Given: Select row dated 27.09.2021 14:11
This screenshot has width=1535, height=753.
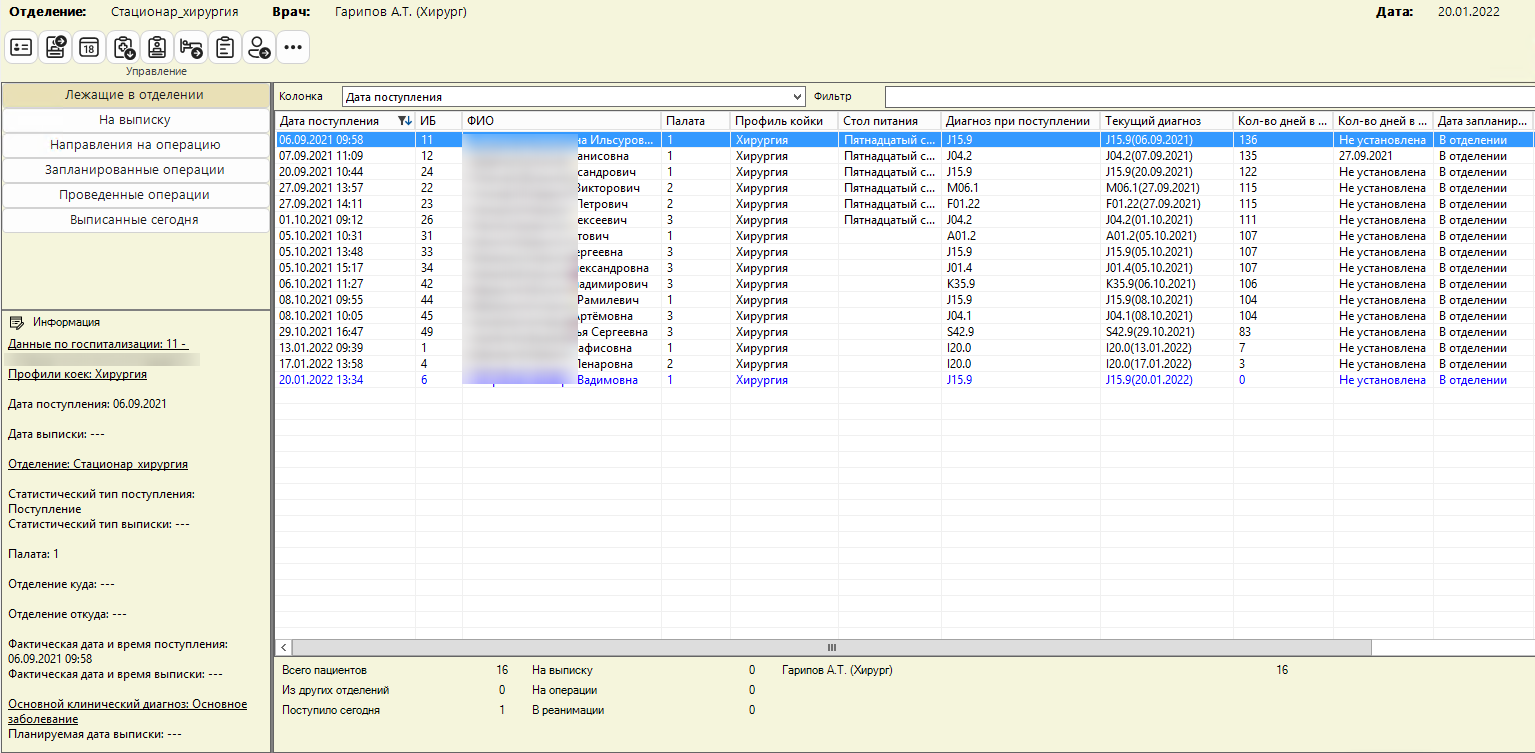Looking at the screenshot, I should [905, 204].
